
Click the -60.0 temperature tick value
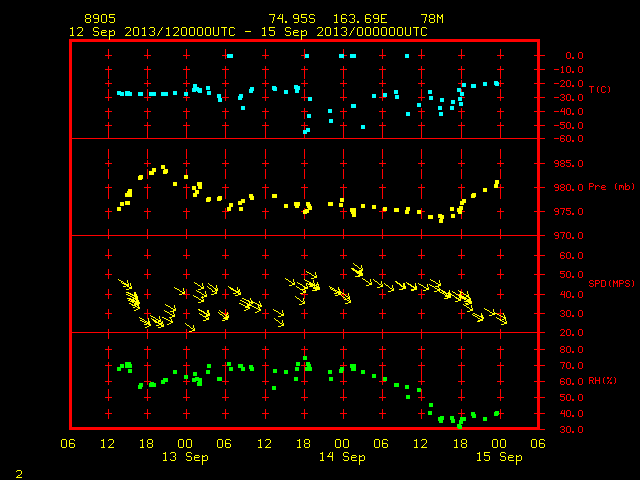click(569, 139)
